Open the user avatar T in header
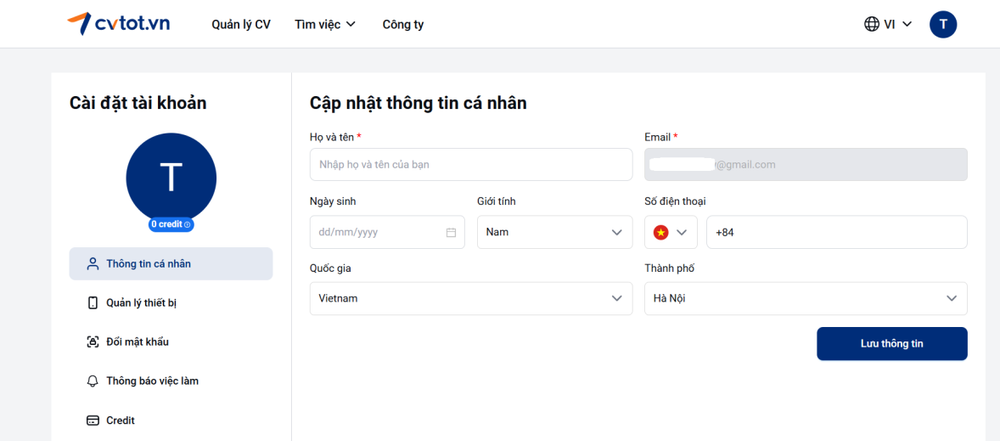Viewport: 1000px width, 441px height. [943, 24]
